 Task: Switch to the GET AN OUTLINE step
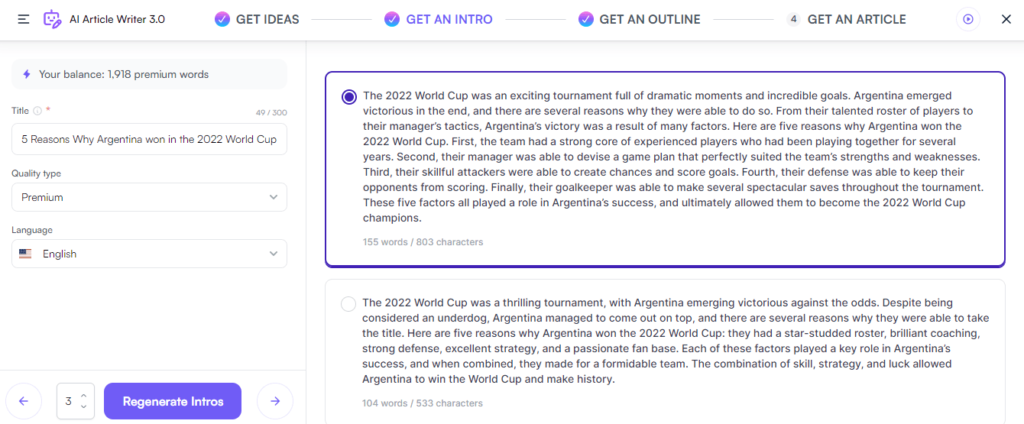(649, 19)
